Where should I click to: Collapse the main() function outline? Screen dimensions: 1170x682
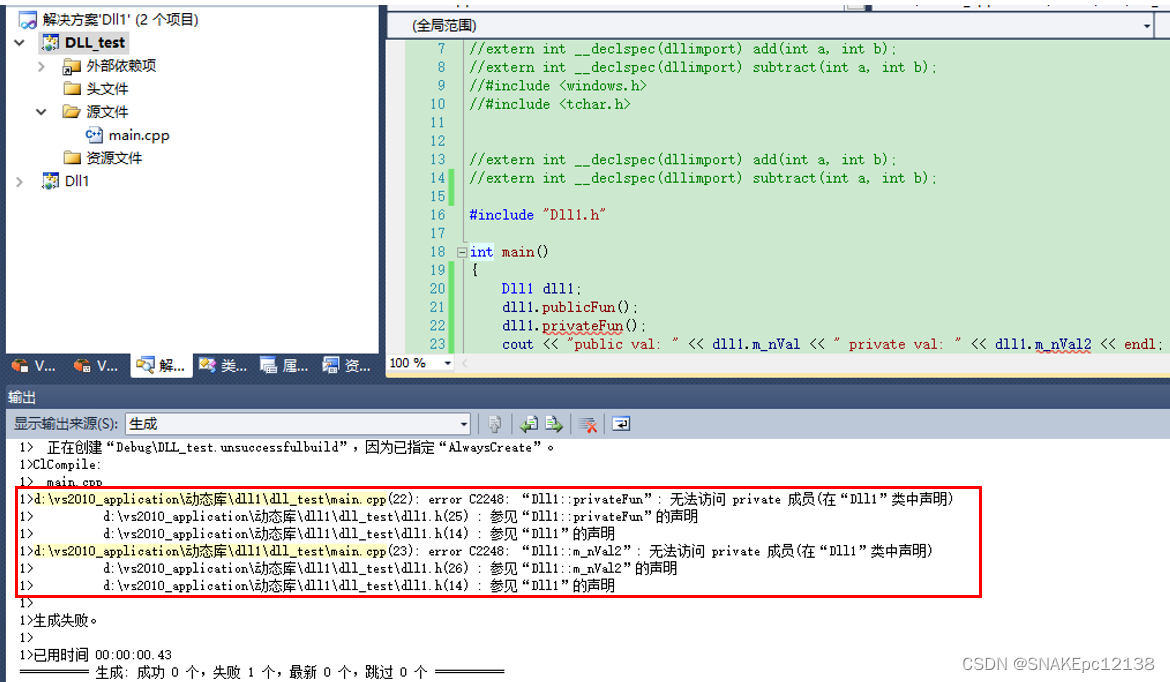[462, 252]
